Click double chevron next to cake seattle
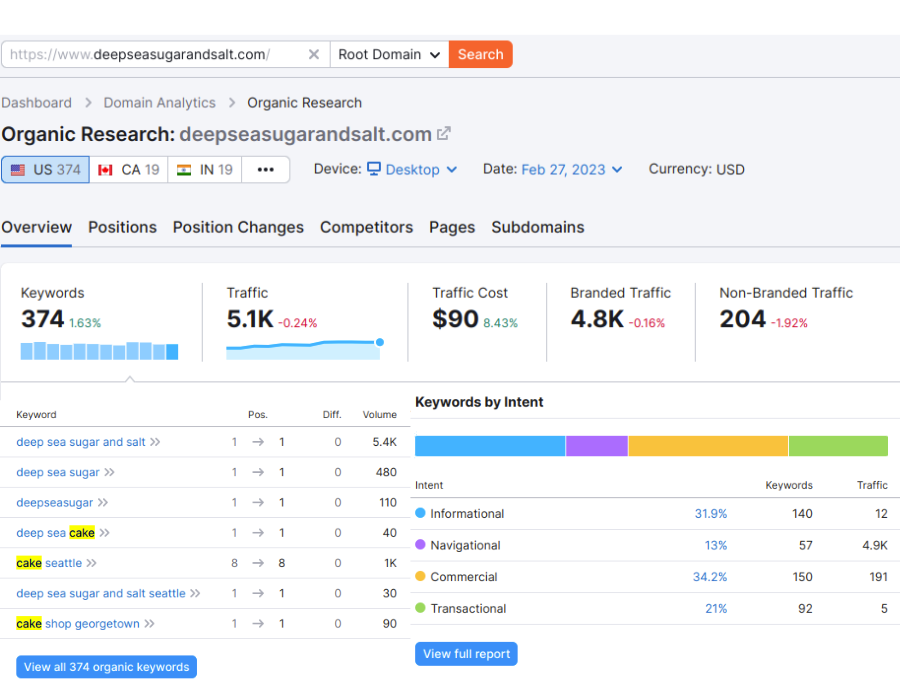 [91, 563]
